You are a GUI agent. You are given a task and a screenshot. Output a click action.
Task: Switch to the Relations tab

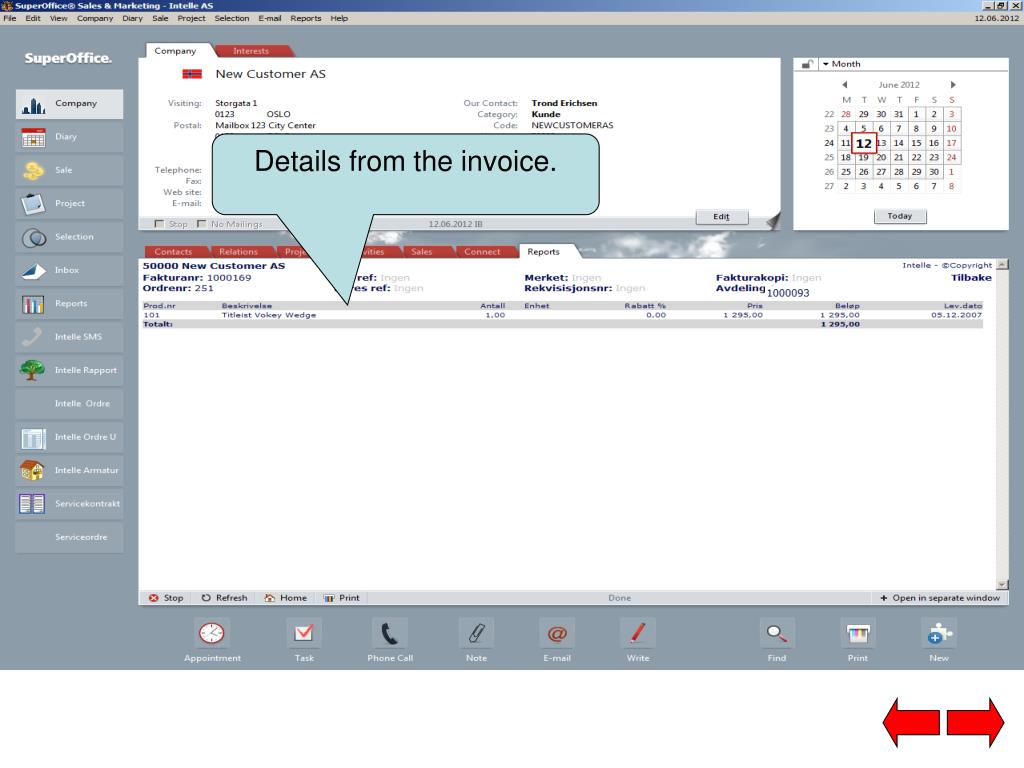click(x=238, y=252)
